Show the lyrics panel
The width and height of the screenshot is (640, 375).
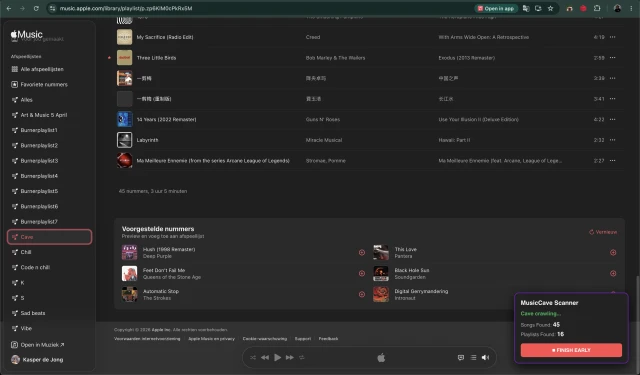(x=461, y=357)
